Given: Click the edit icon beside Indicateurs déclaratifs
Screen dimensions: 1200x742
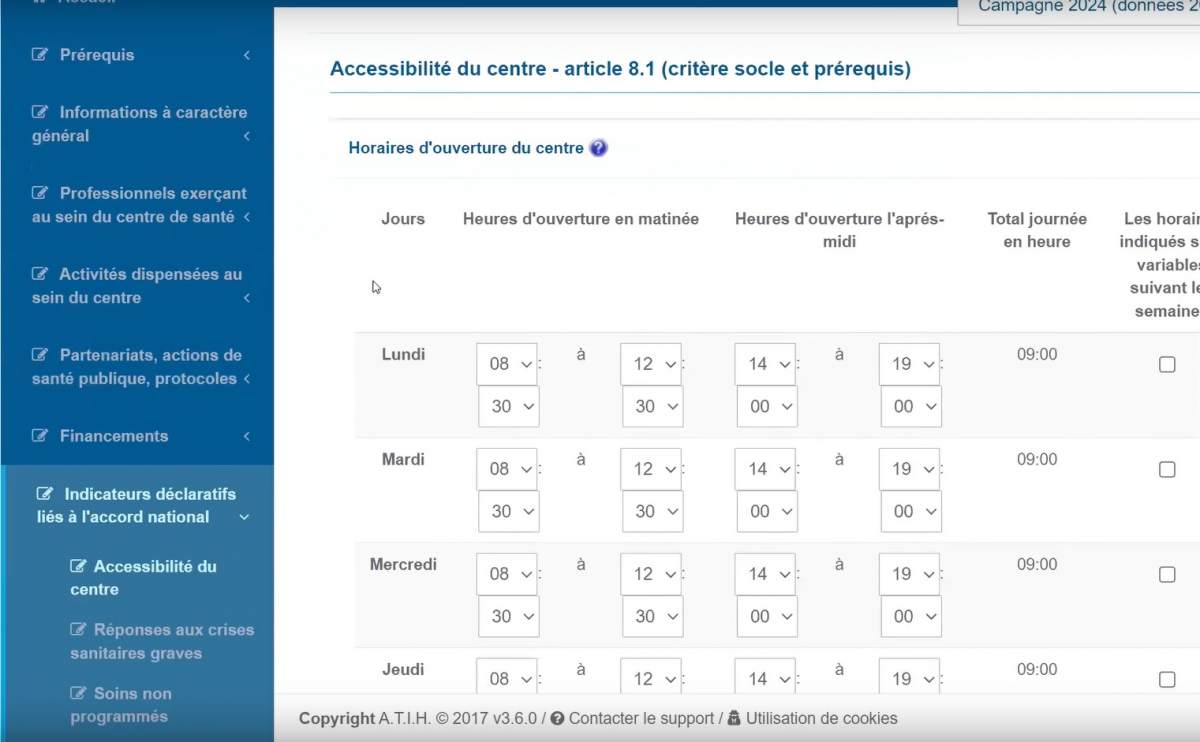Looking at the screenshot, I should point(45,494).
